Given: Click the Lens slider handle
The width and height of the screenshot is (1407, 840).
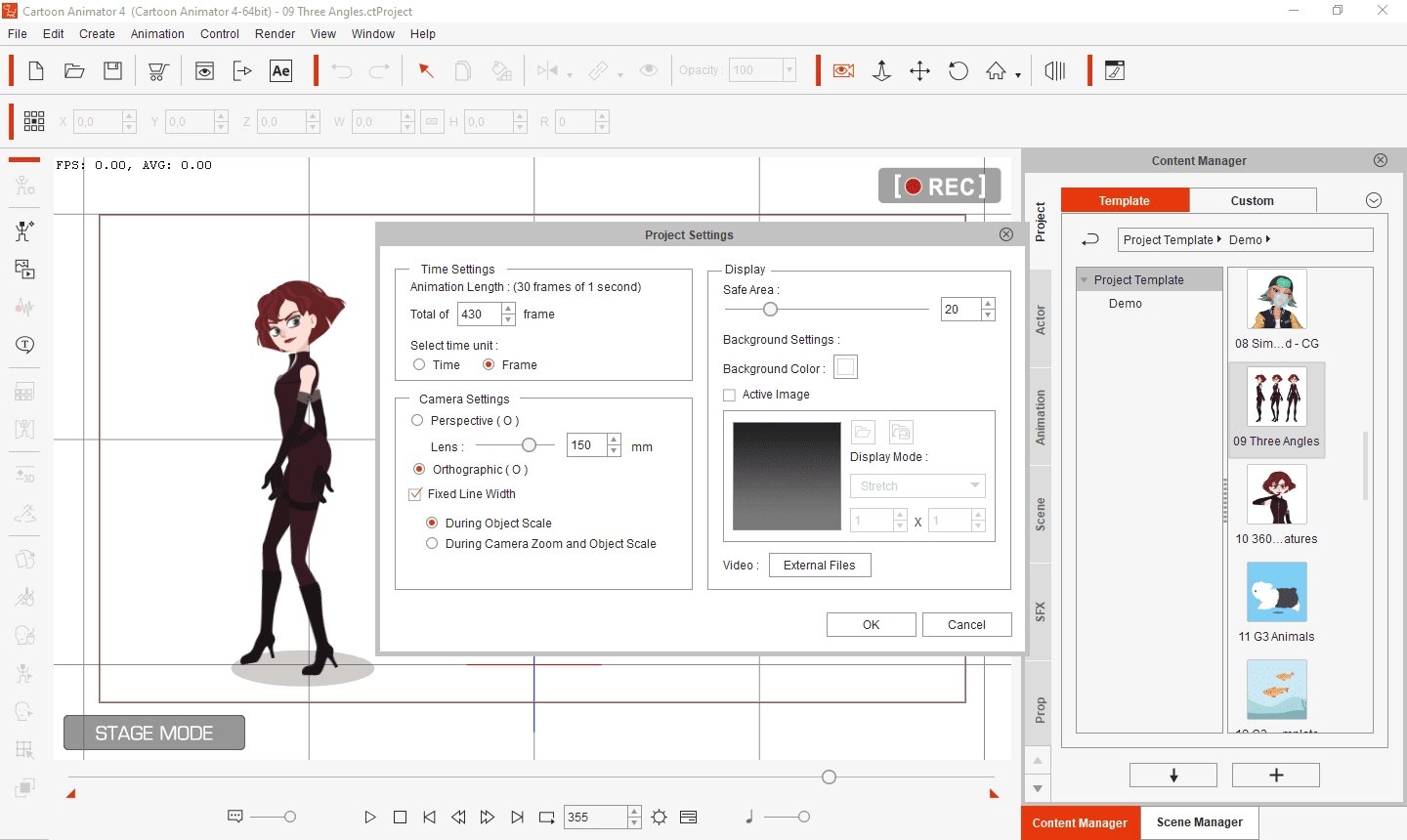Looking at the screenshot, I should pyautogui.click(x=529, y=444).
